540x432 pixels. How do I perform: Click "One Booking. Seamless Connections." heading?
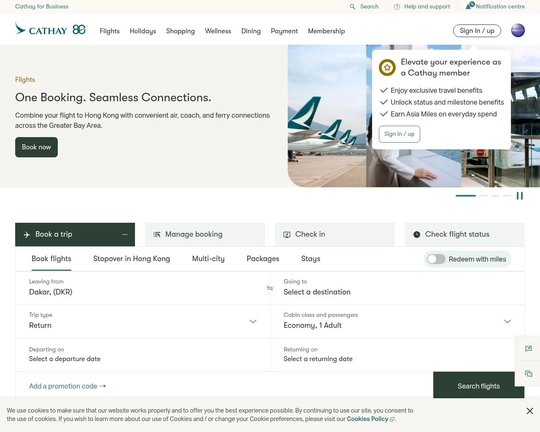(113, 97)
